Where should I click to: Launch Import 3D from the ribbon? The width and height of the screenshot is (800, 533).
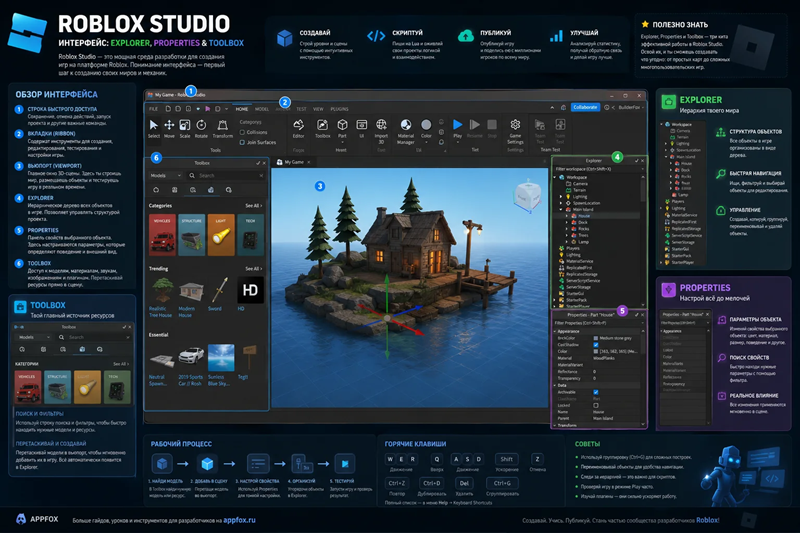click(x=381, y=130)
